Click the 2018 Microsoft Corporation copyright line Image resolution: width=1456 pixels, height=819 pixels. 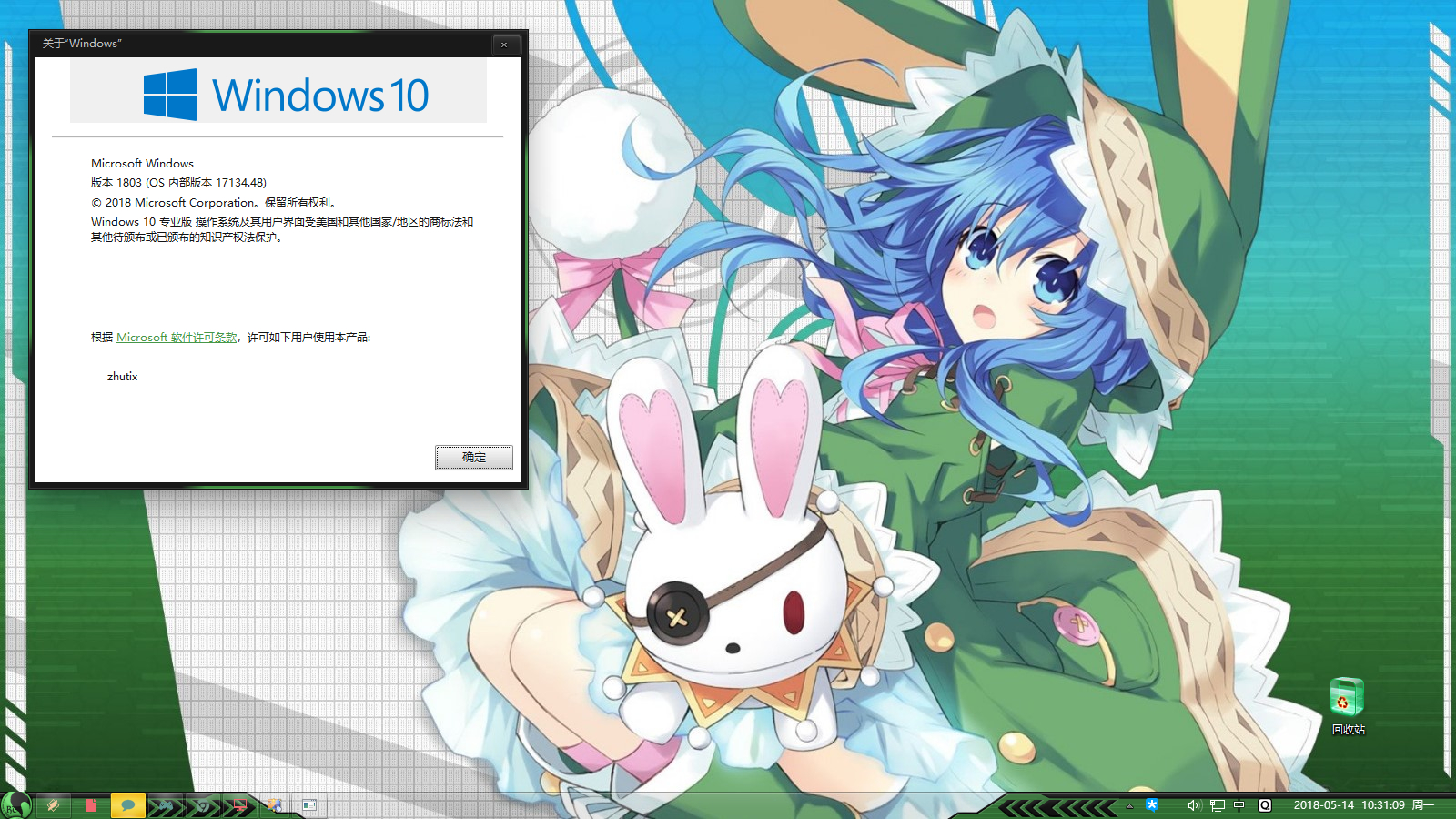pyautogui.click(x=214, y=202)
